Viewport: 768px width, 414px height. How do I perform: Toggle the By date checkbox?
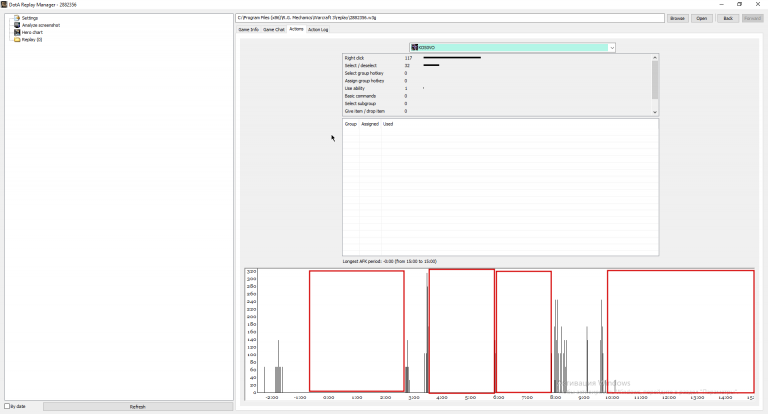(x=7, y=406)
